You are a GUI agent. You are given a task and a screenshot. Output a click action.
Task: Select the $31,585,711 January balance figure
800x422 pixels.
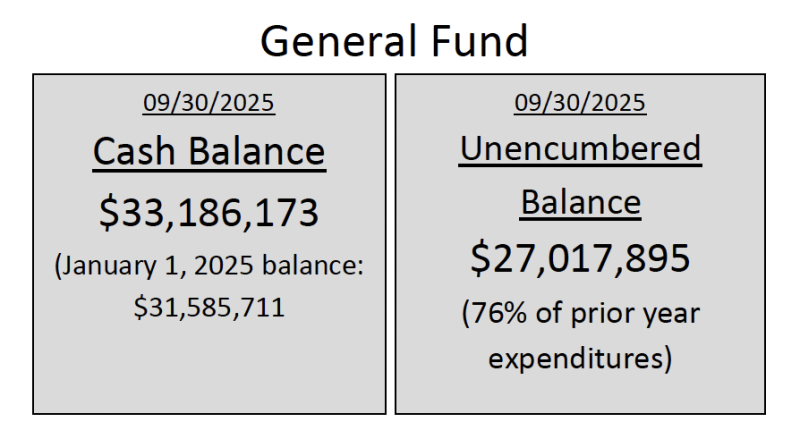[x=209, y=306]
